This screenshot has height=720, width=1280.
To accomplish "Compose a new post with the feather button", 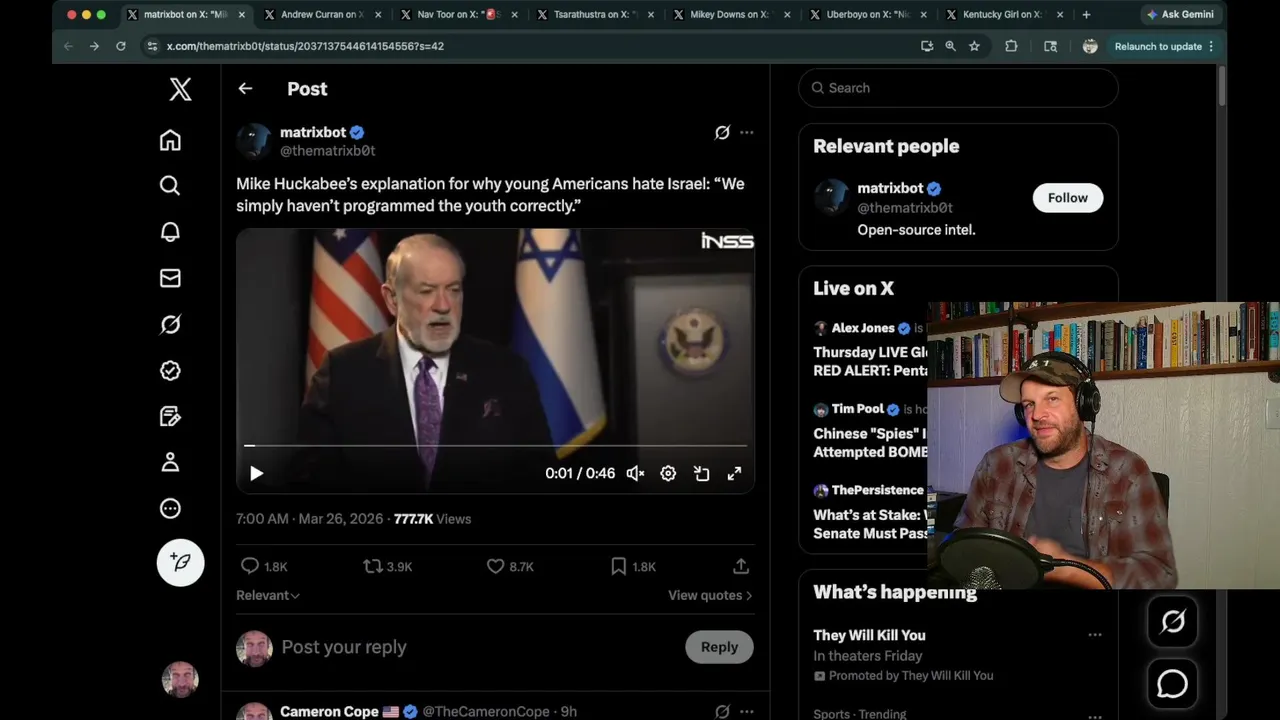I will (x=180, y=562).
